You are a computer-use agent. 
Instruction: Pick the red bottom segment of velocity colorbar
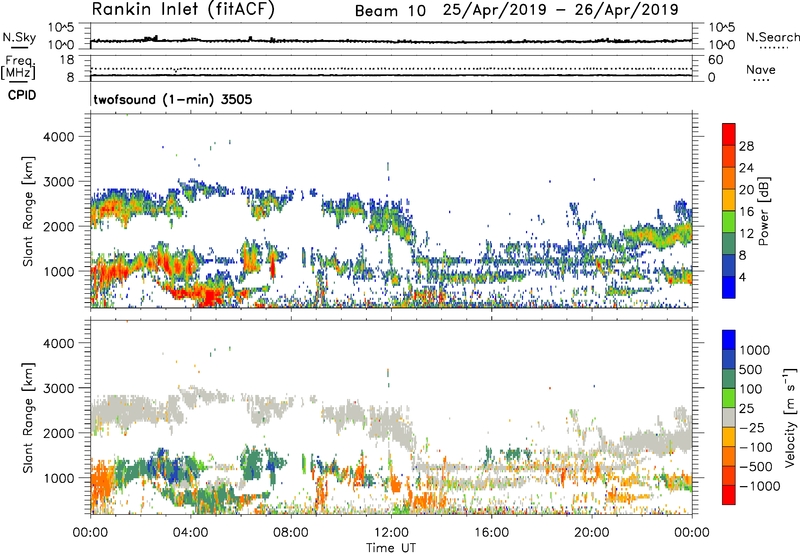729,495
